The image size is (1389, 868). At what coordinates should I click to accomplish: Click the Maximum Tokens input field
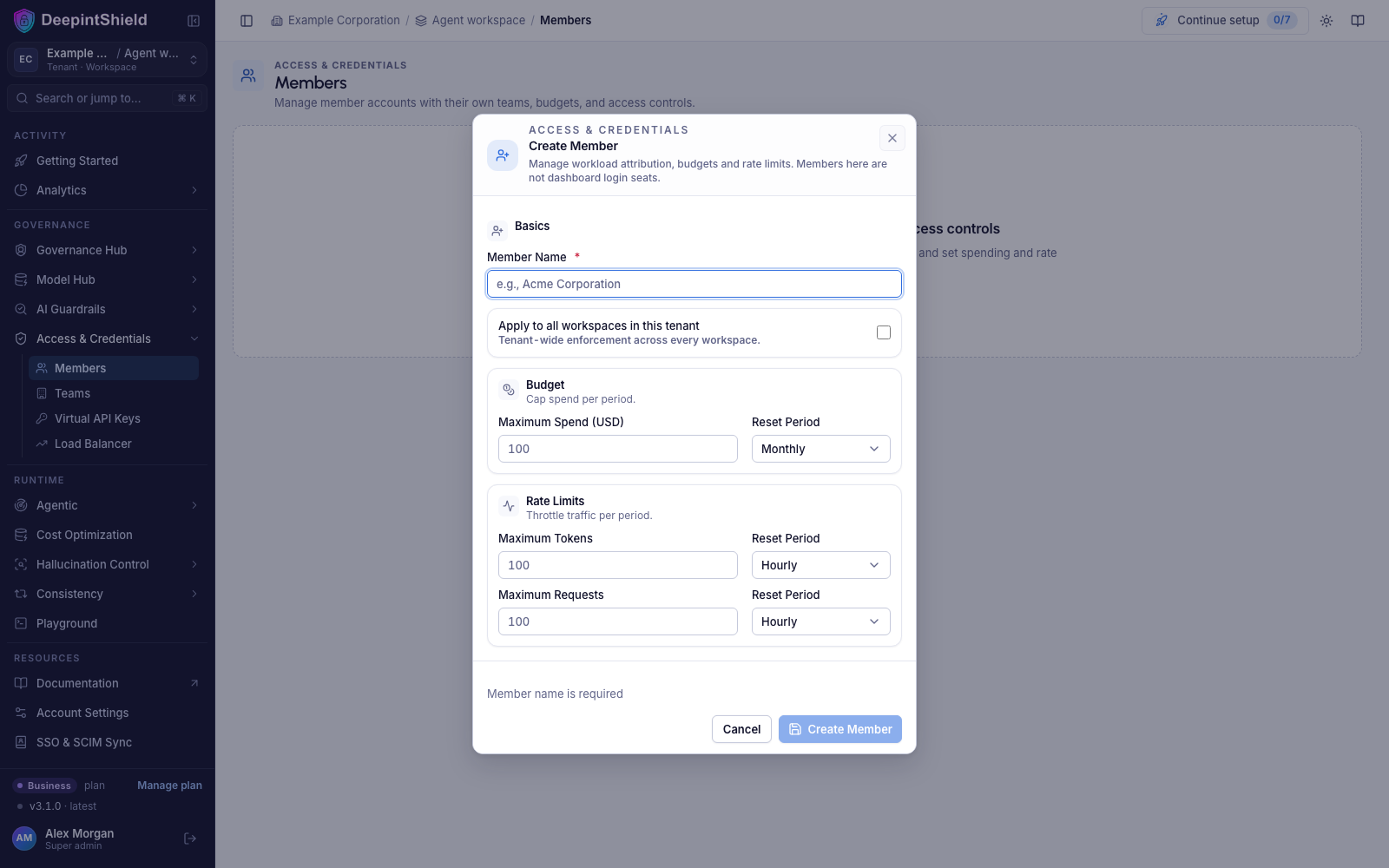(x=618, y=565)
